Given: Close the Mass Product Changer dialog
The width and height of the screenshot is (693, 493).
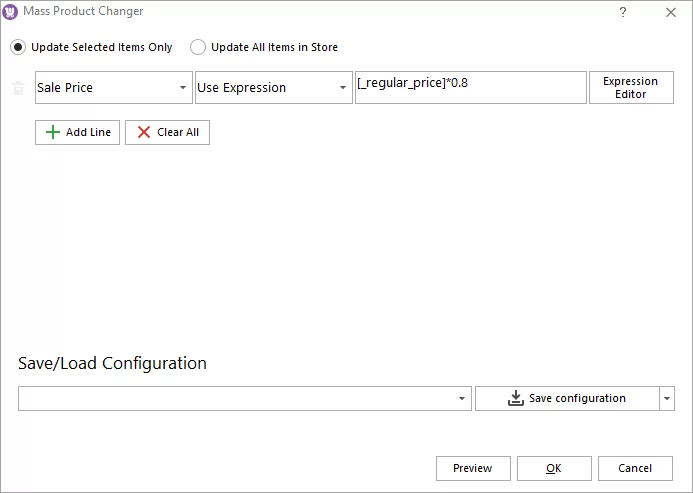Looking at the screenshot, I should [x=670, y=12].
